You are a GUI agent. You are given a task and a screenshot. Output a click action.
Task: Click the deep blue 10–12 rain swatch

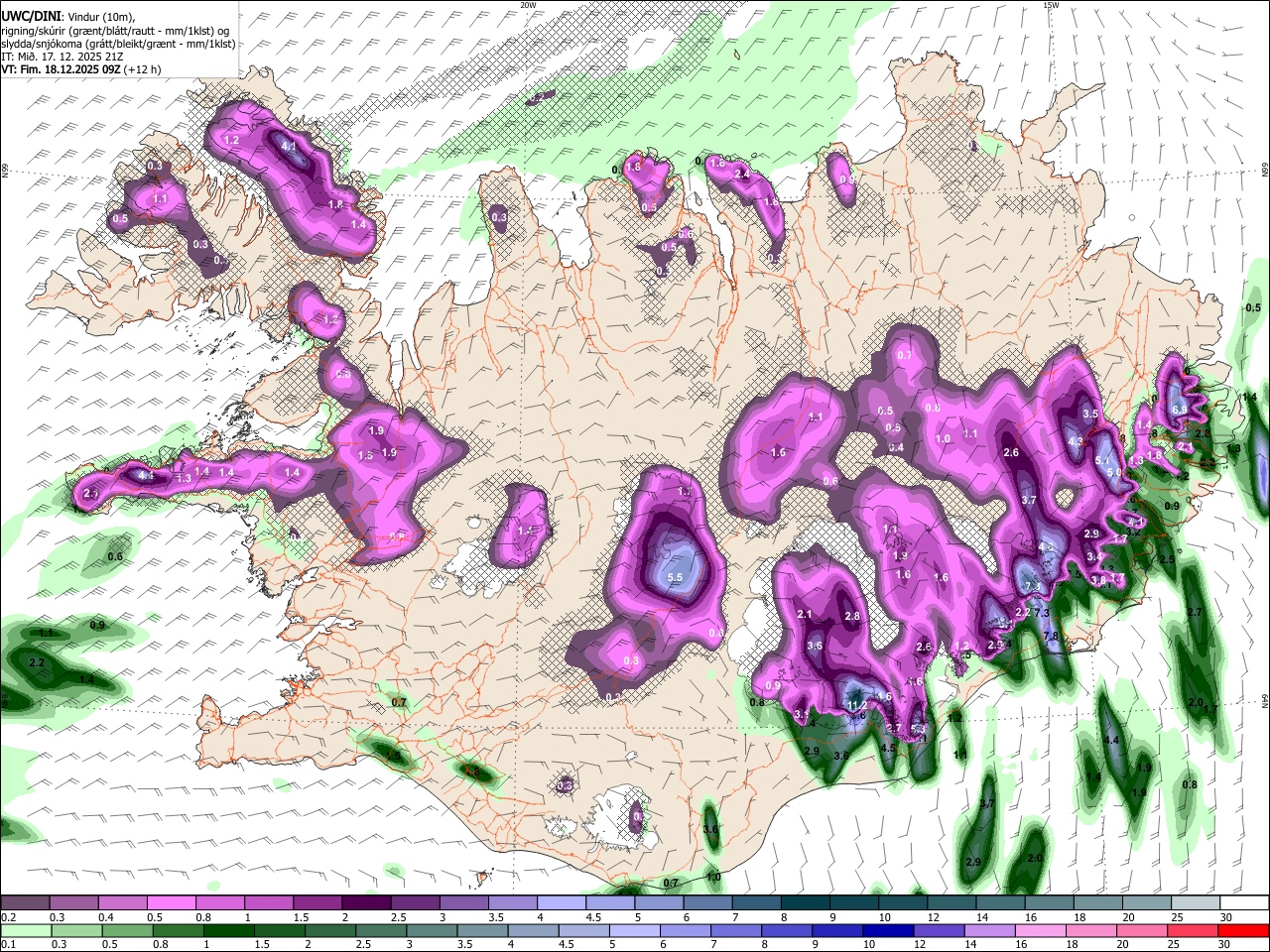887,931
